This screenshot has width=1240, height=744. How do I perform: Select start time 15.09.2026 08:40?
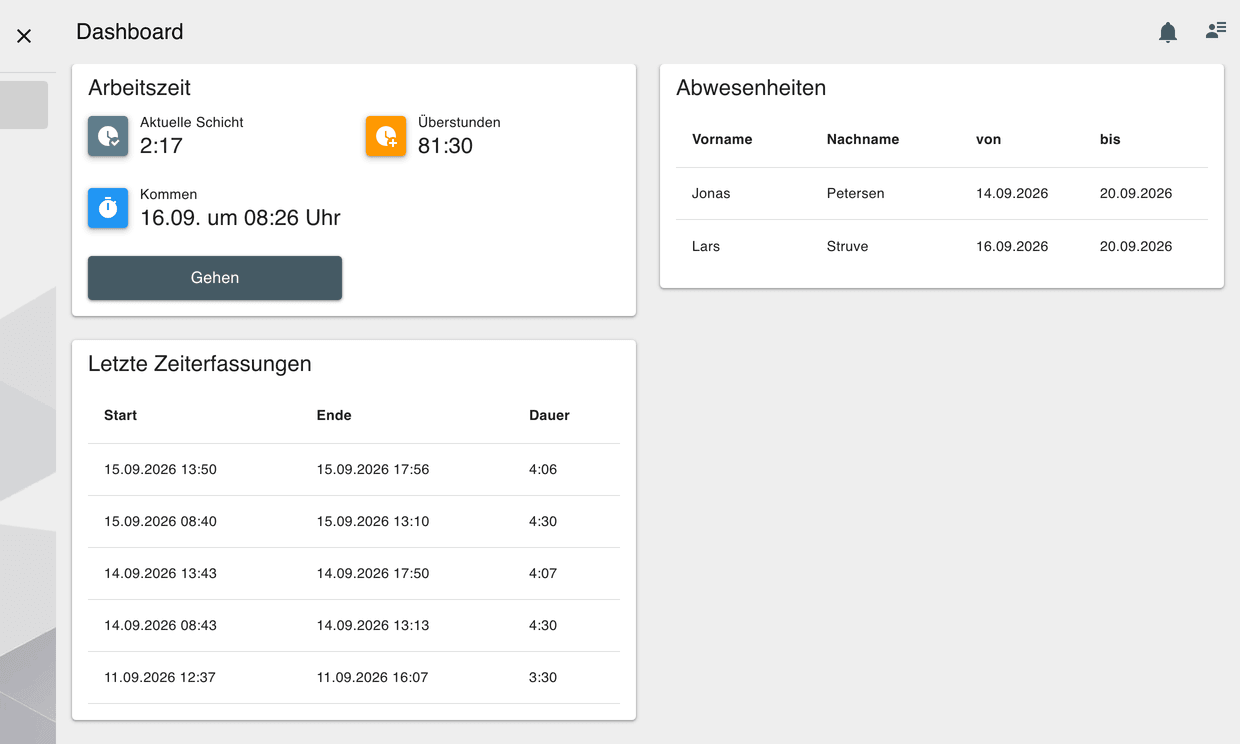point(160,521)
